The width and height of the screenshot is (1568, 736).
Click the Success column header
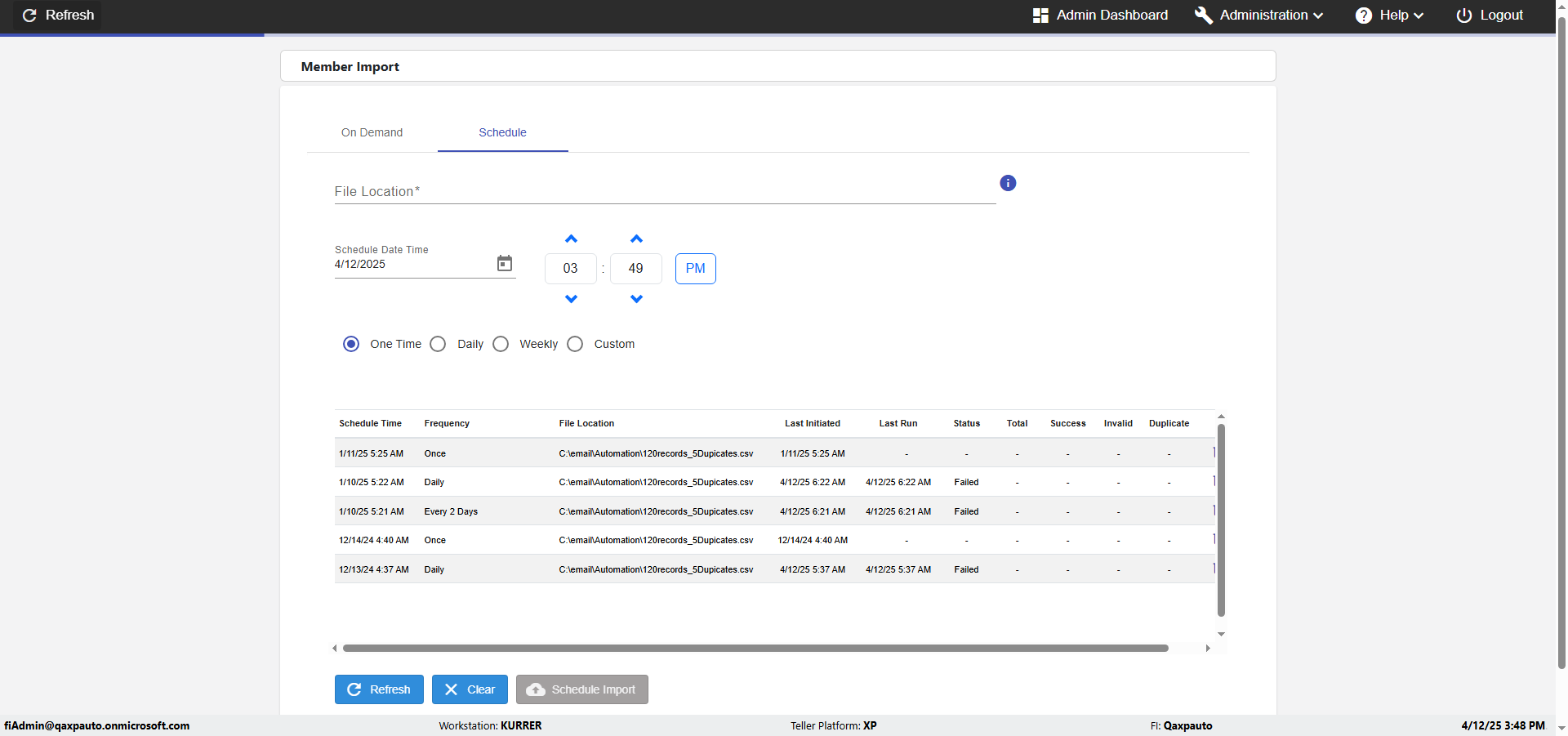[x=1067, y=423]
